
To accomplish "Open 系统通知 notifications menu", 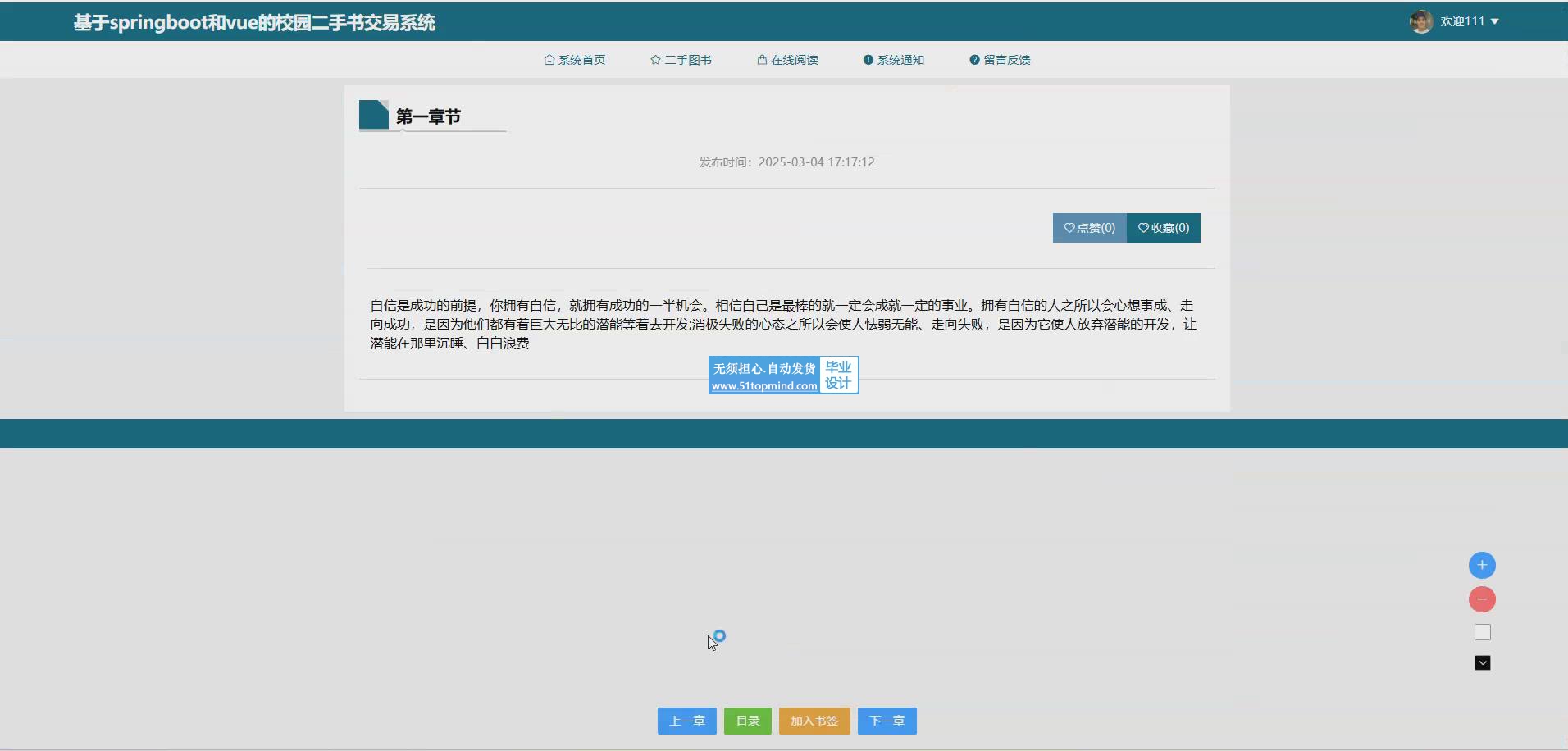I will (893, 60).
